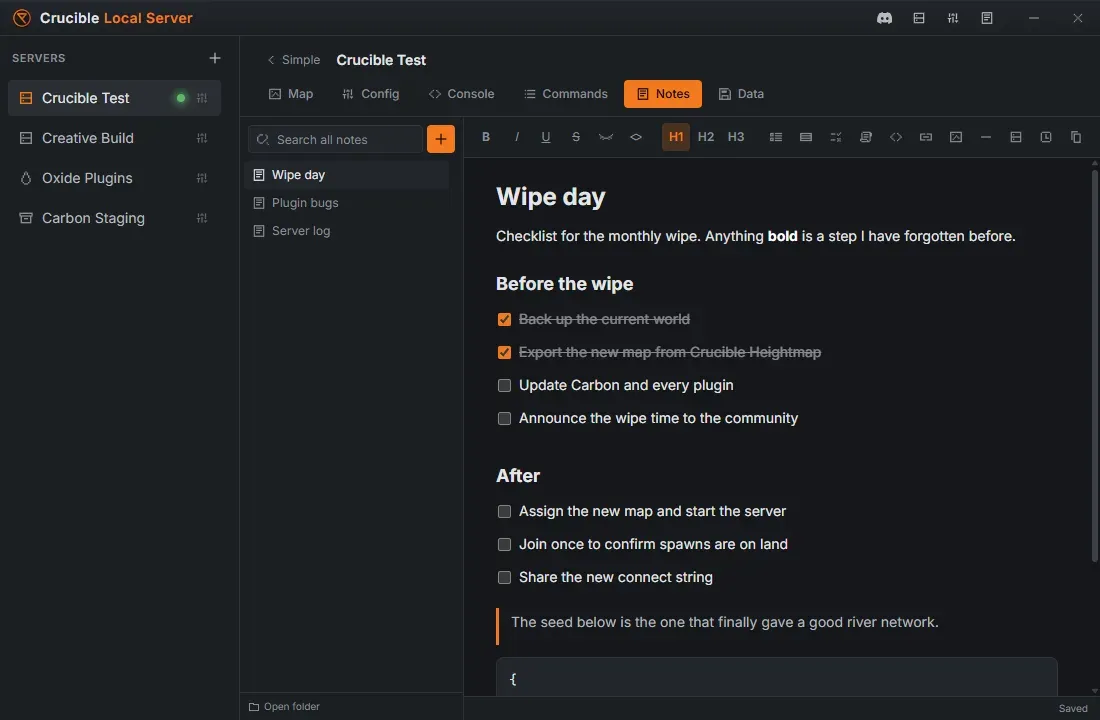Click the open-eye formatting icon
Screen dimensions: 1100x720
click(x=636, y=137)
